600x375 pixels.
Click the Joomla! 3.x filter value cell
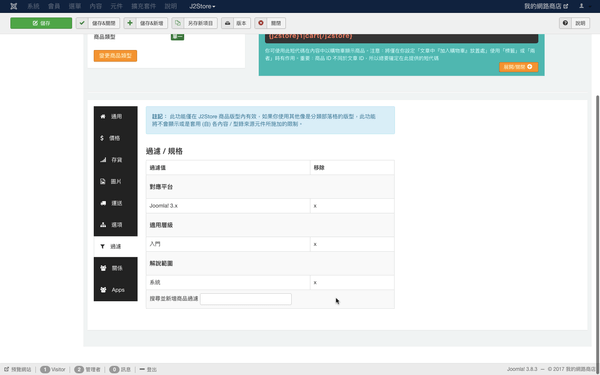[x=228, y=206]
